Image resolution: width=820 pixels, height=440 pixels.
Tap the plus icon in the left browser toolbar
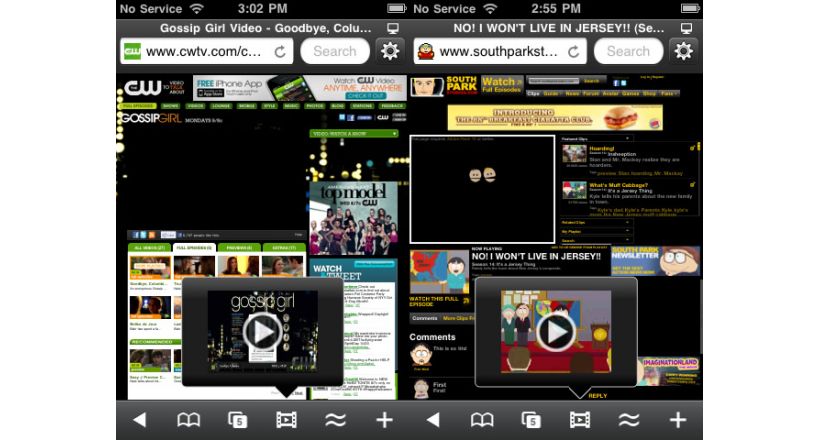coord(384,420)
